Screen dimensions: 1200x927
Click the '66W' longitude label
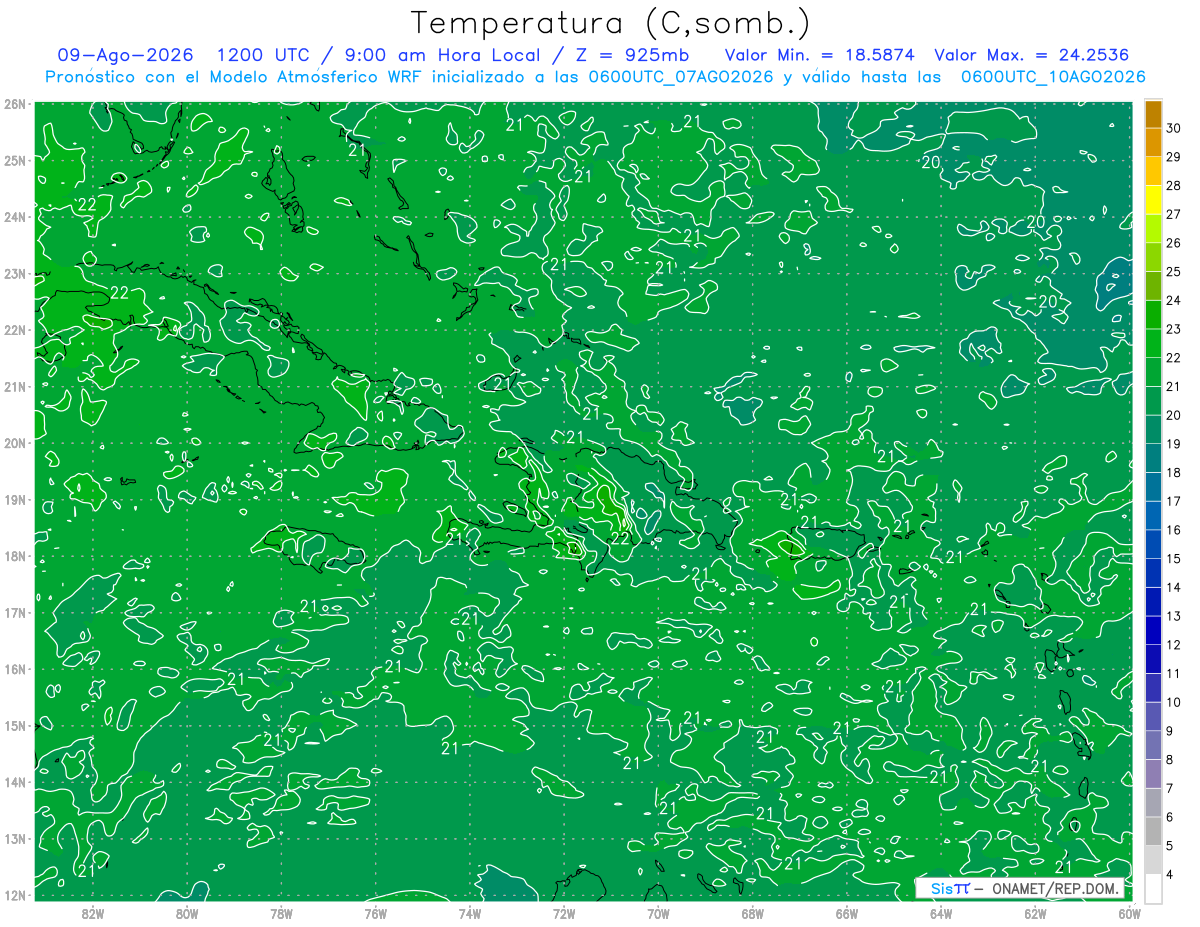[846, 913]
